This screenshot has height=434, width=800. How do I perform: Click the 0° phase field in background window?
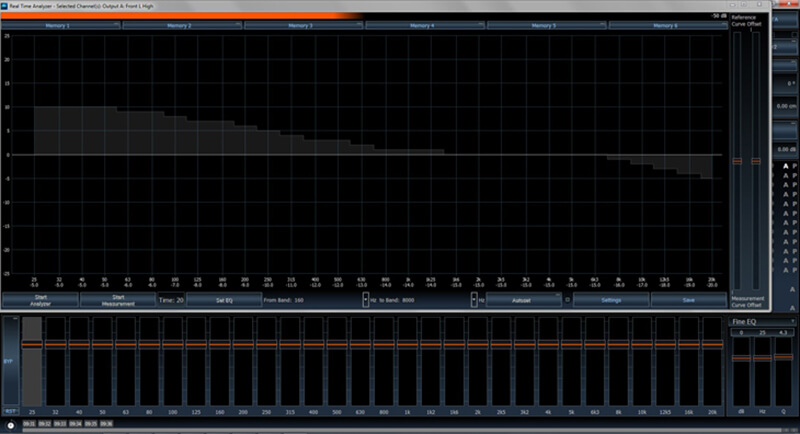coord(786,84)
